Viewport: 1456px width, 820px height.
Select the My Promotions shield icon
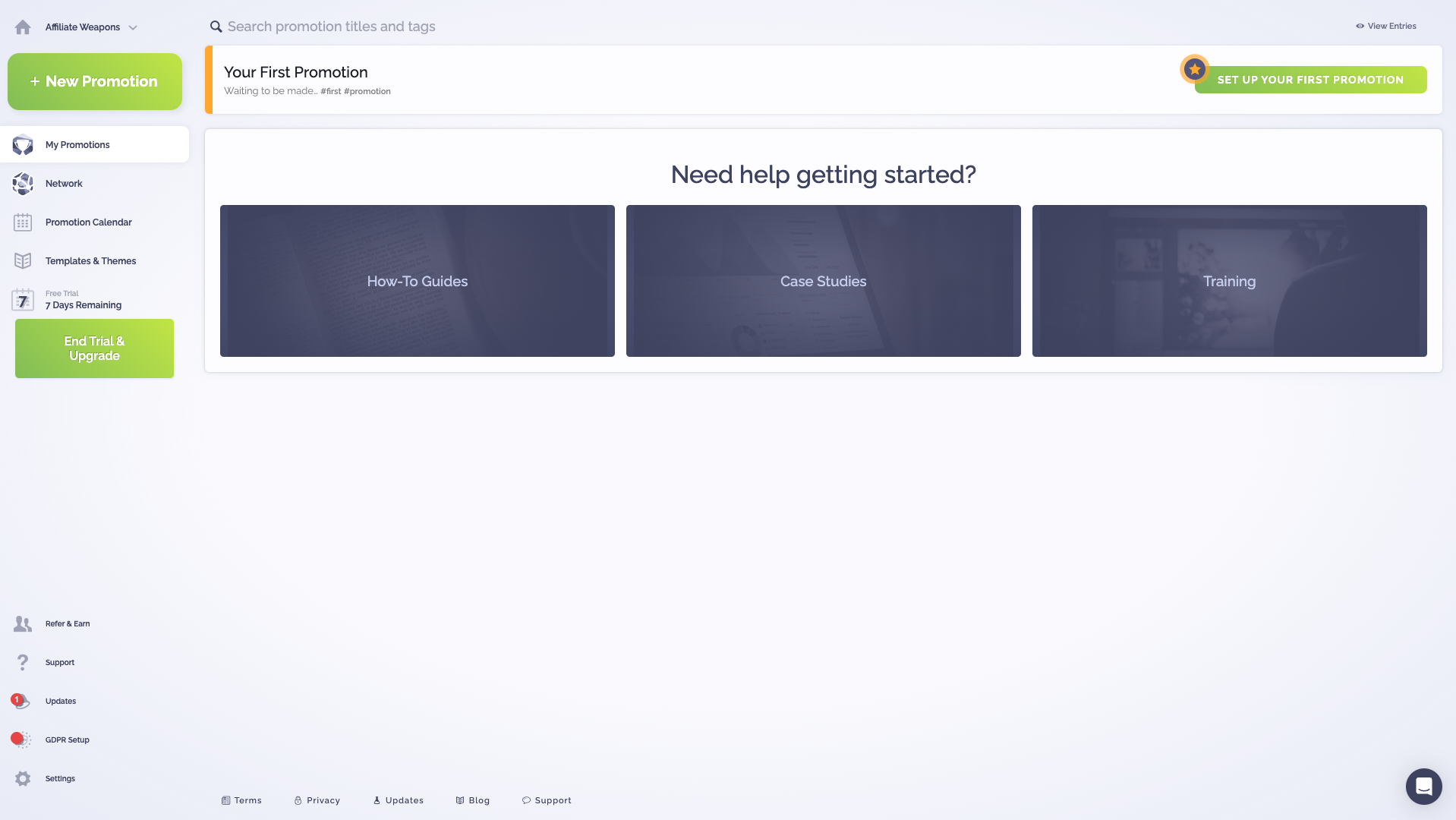click(x=23, y=144)
